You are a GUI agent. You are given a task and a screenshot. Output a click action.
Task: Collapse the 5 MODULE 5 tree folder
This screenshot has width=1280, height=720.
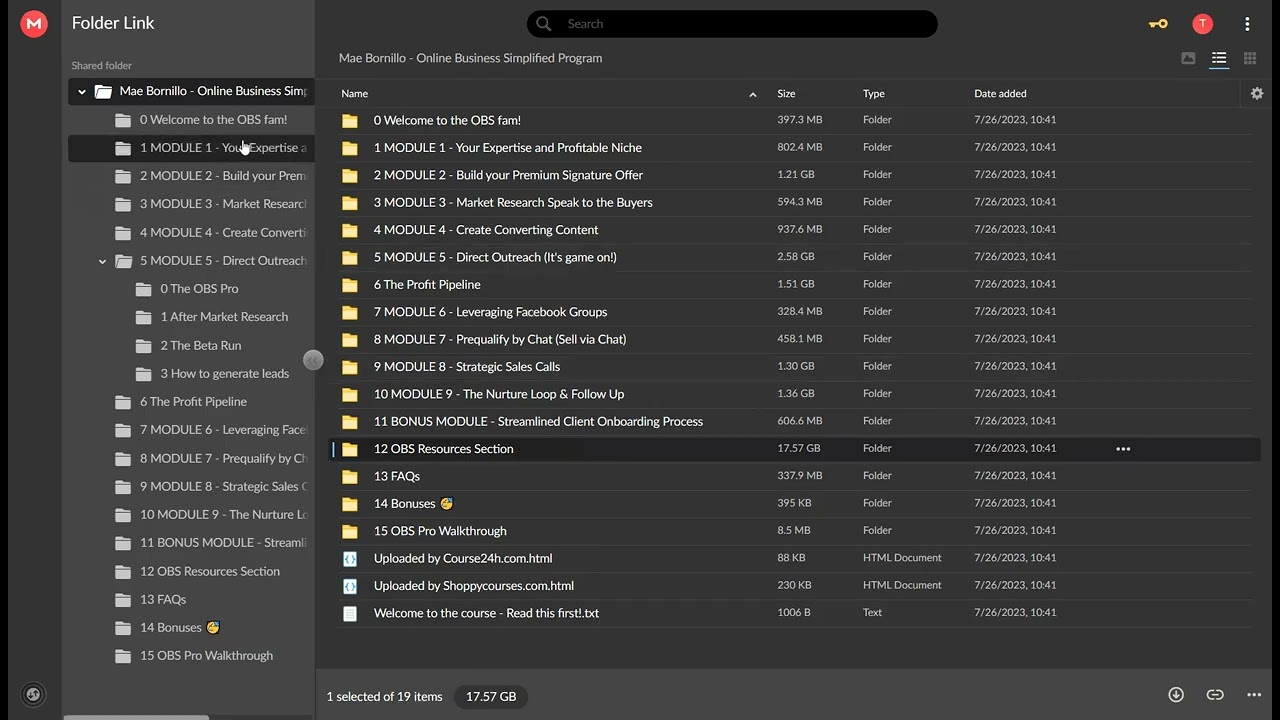point(102,261)
